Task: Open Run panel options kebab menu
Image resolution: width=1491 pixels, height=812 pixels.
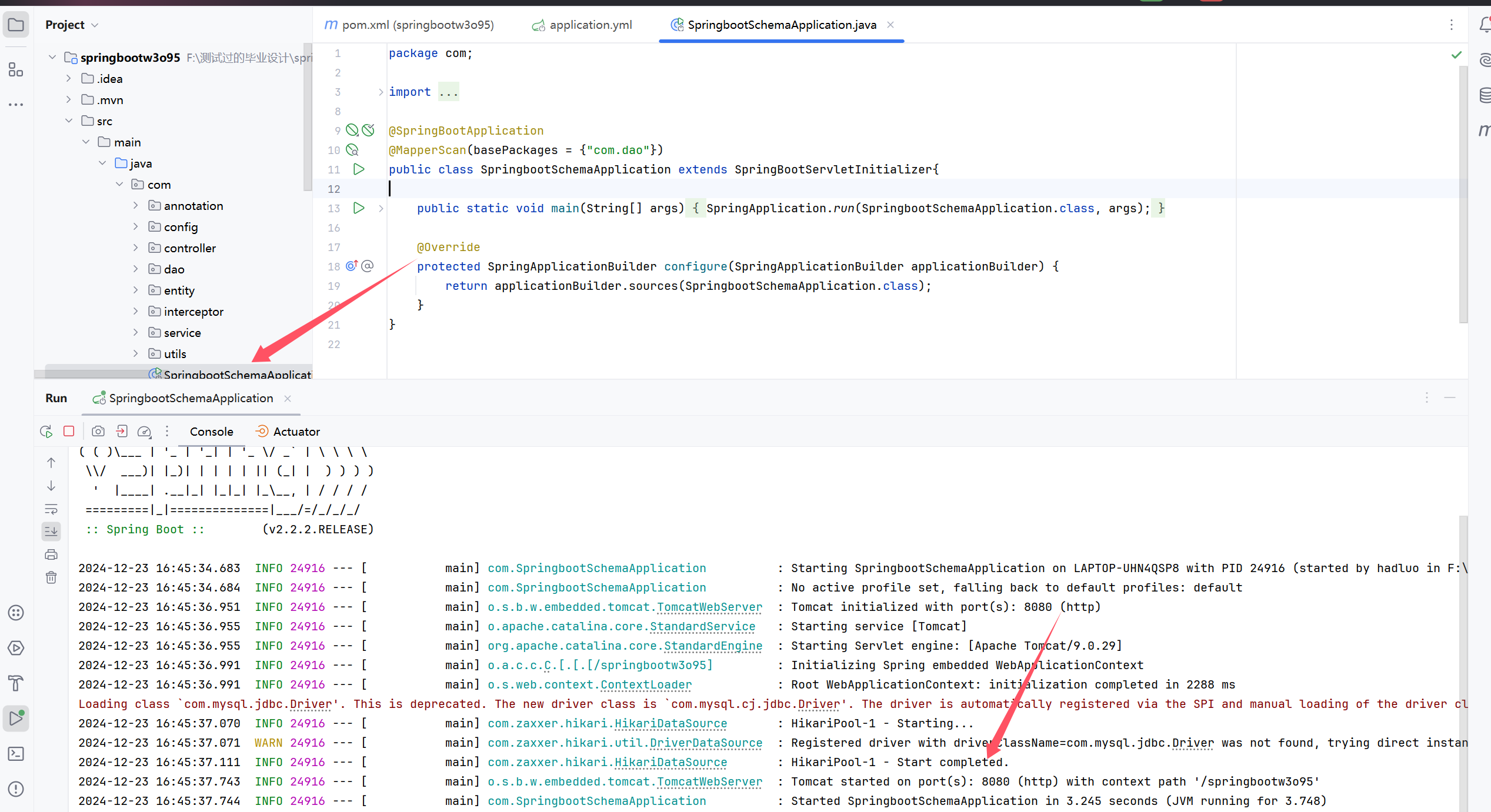Action: 1427,398
